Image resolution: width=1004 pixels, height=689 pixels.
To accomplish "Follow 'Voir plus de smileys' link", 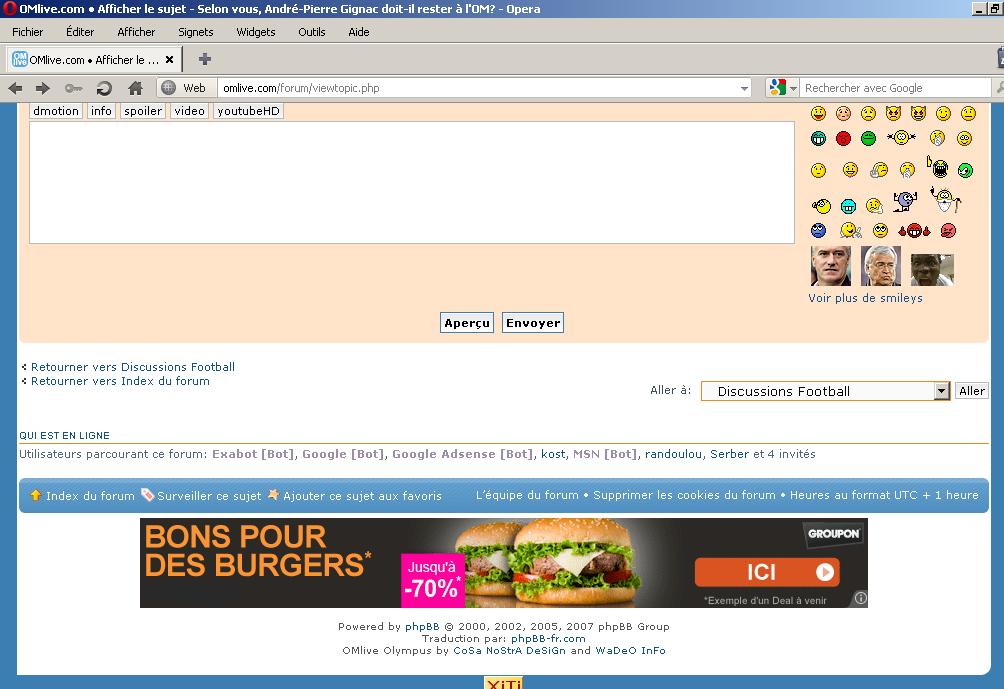I will [865, 298].
